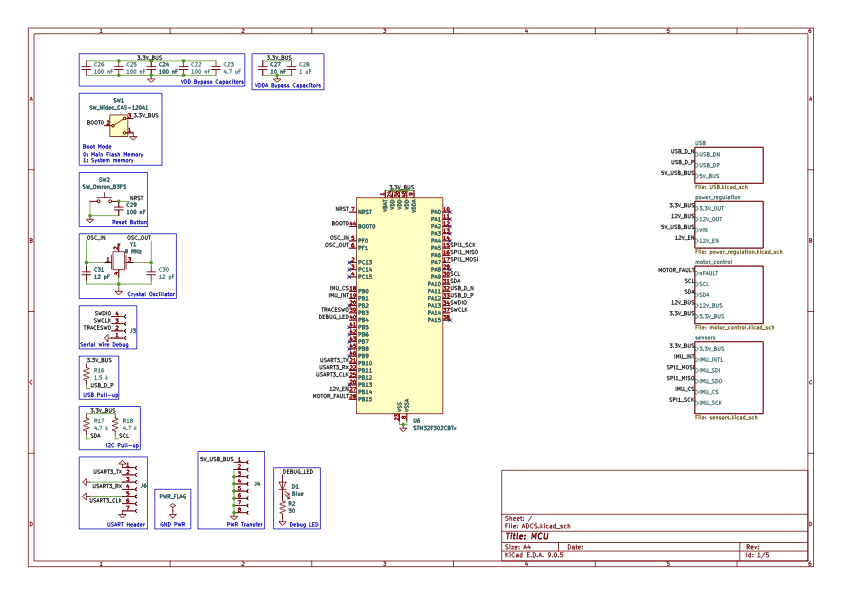Select the 'VDDA Bypass Capacitors' label

287,85
